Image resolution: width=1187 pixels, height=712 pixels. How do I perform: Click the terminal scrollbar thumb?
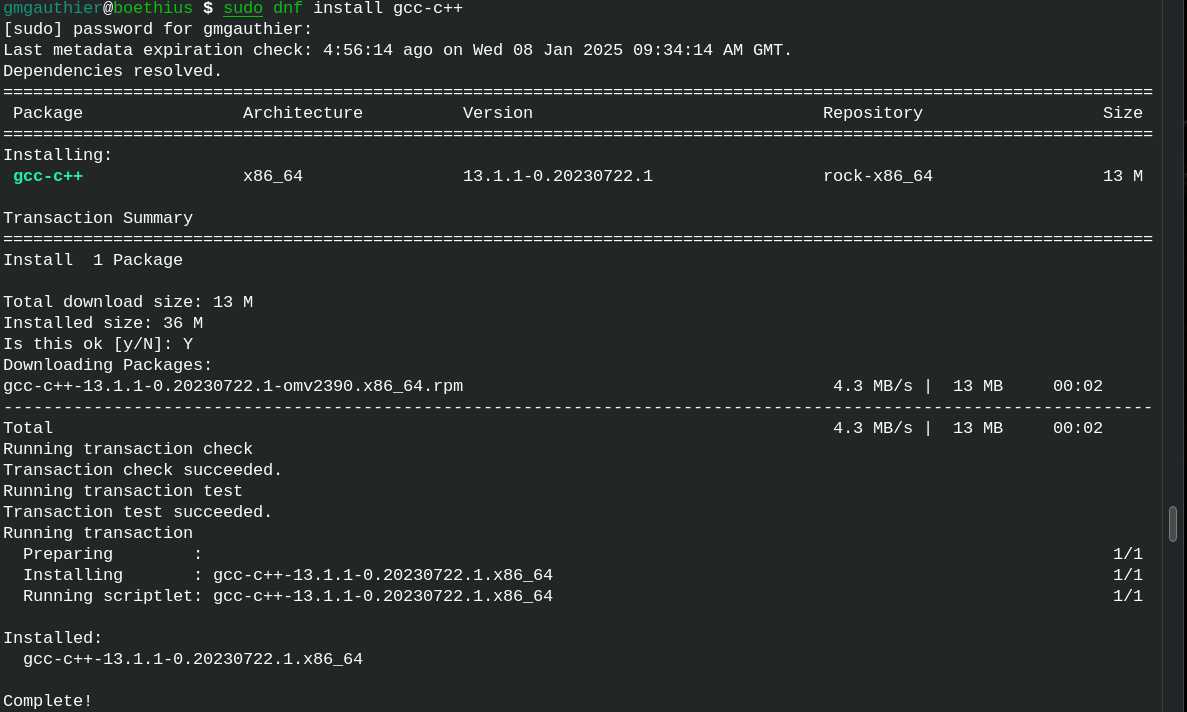click(x=1173, y=524)
